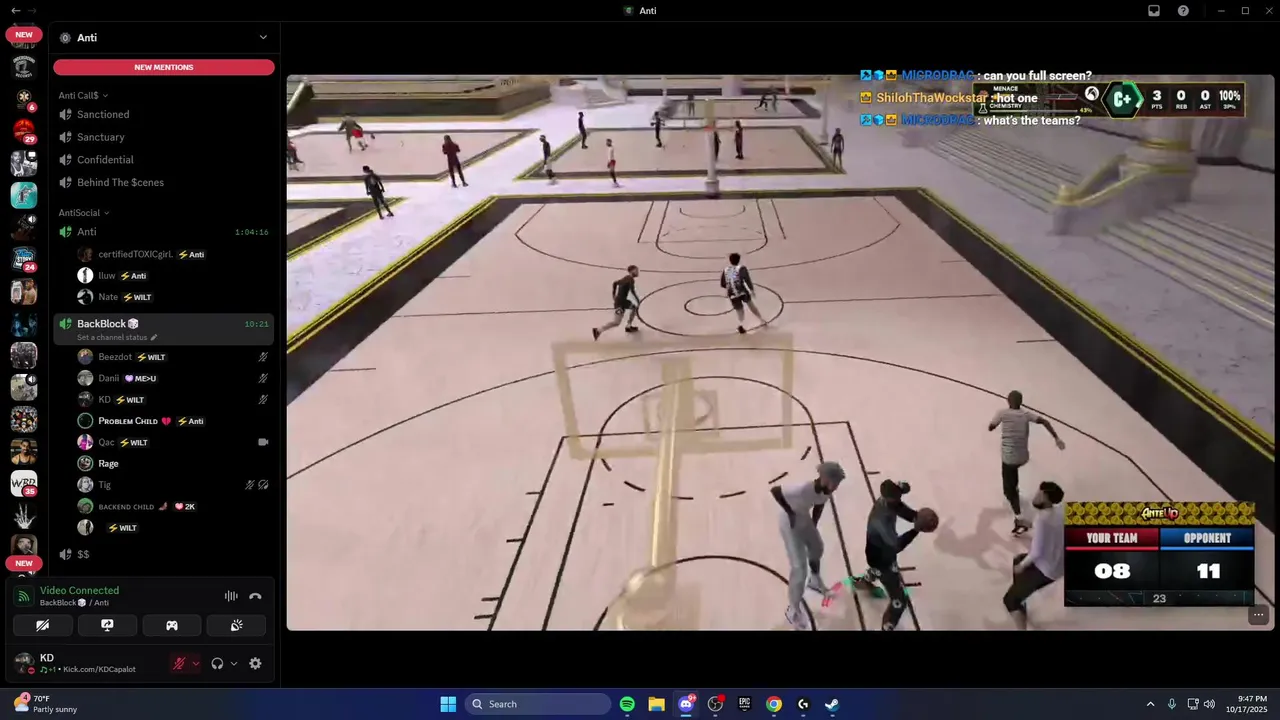
Task: Open the gameplay stream video
Action: 780,352
